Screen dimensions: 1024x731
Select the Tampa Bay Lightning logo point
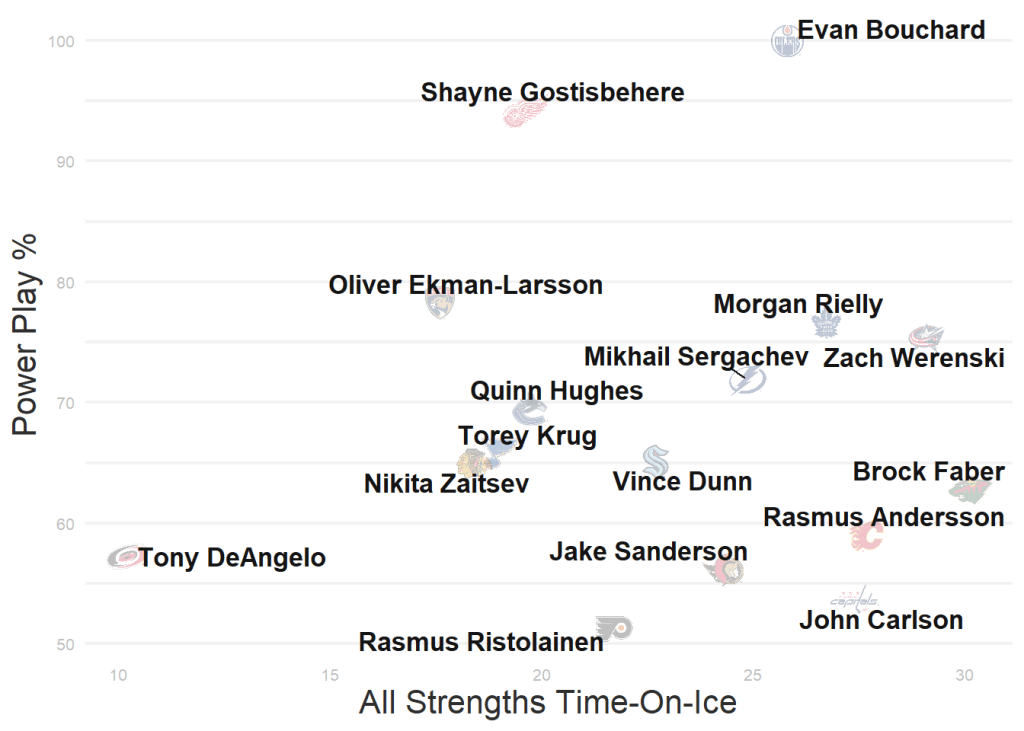748,380
